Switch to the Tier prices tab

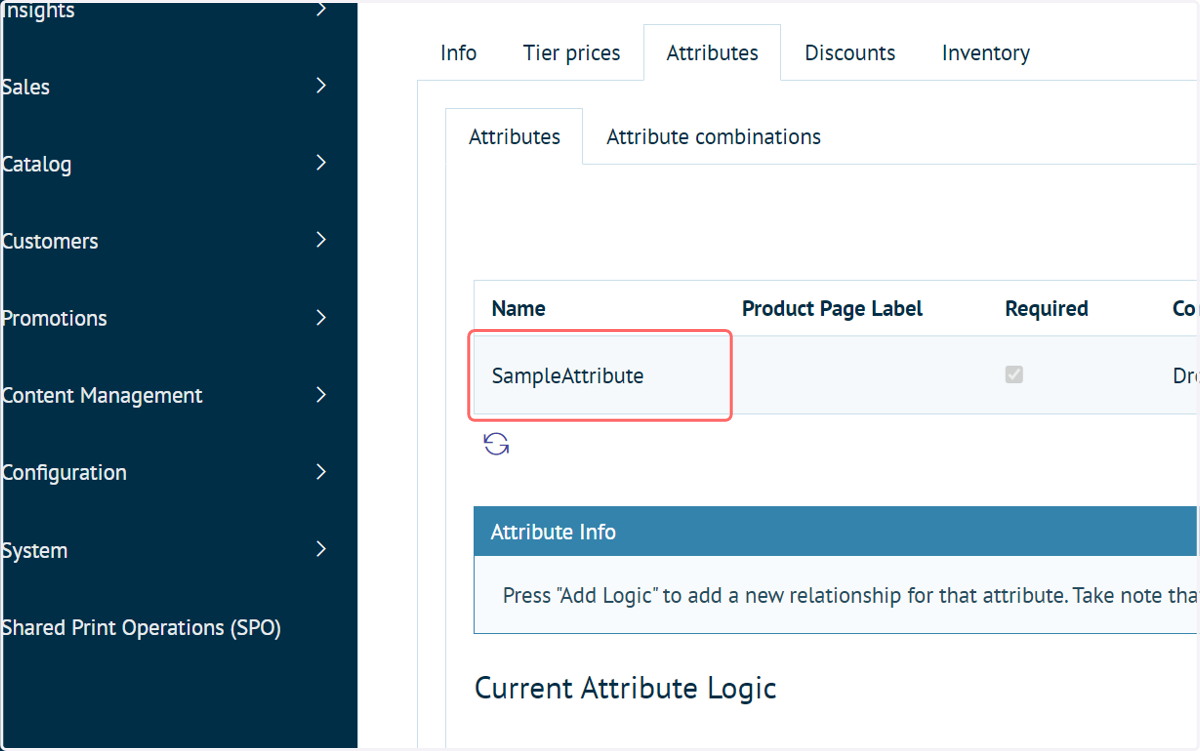[571, 53]
